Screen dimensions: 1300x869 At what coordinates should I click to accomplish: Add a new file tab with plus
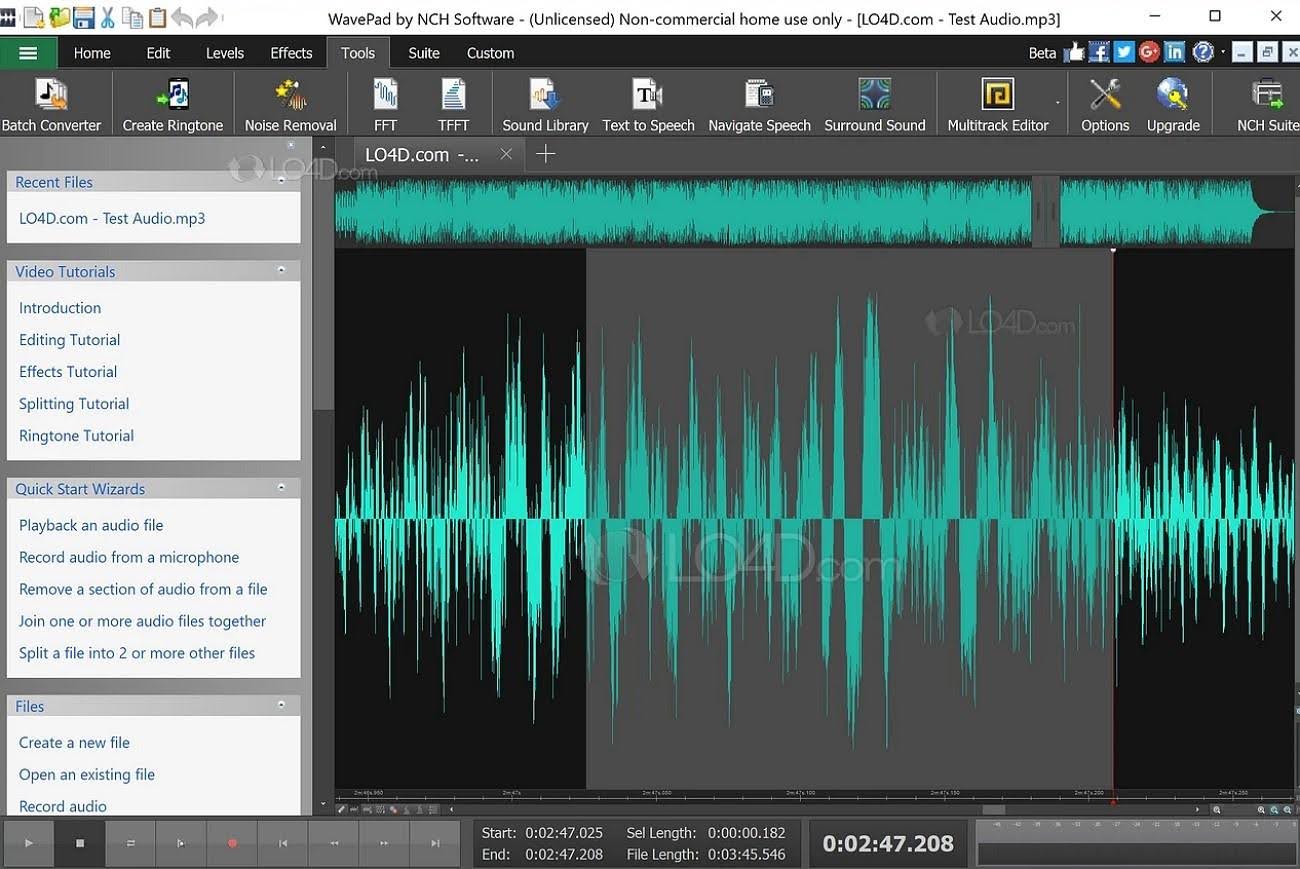545,154
